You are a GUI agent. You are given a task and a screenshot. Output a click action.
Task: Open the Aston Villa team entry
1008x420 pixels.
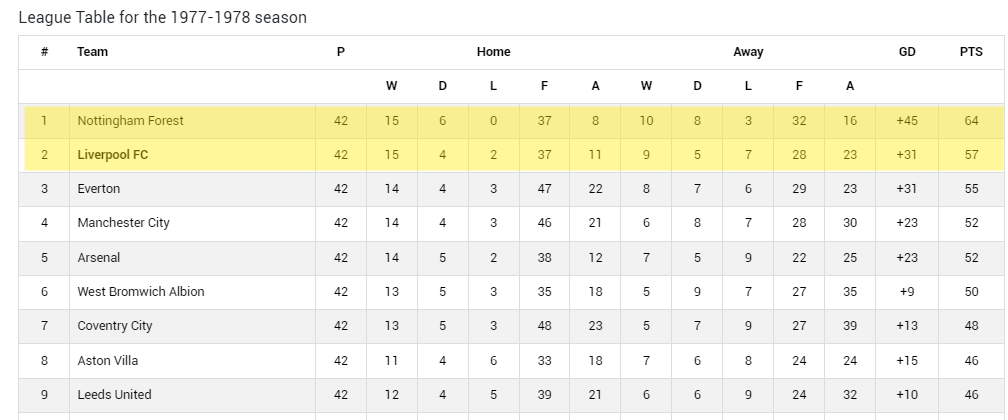107,360
